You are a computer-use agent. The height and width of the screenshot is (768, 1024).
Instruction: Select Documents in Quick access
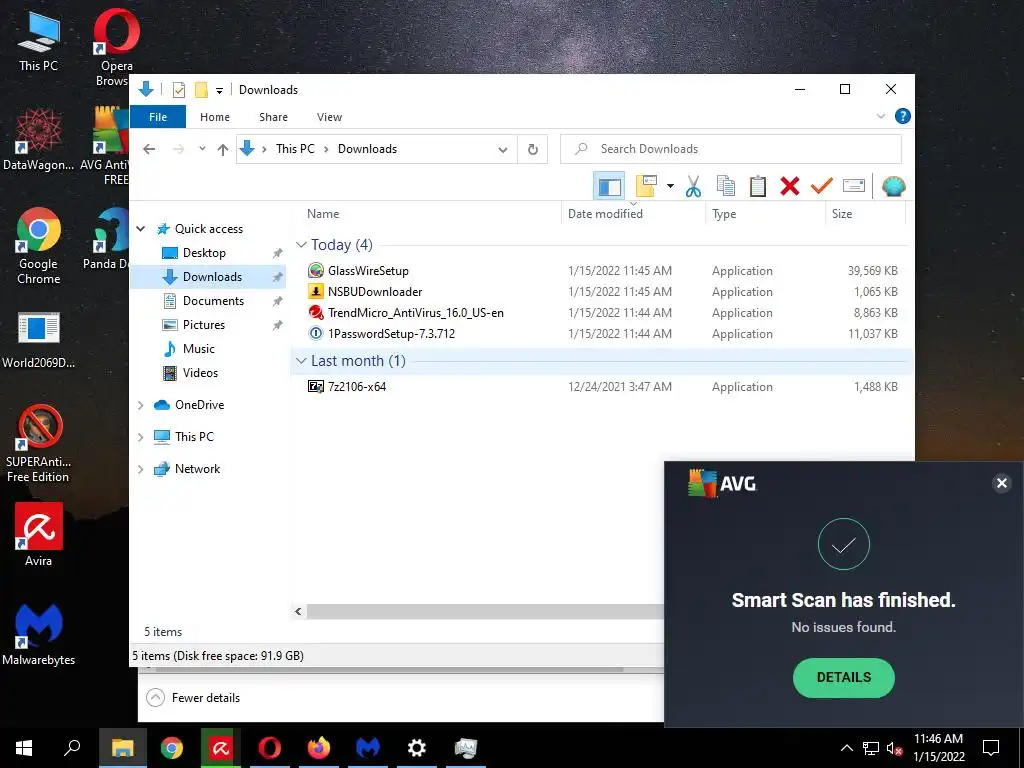click(x=213, y=301)
